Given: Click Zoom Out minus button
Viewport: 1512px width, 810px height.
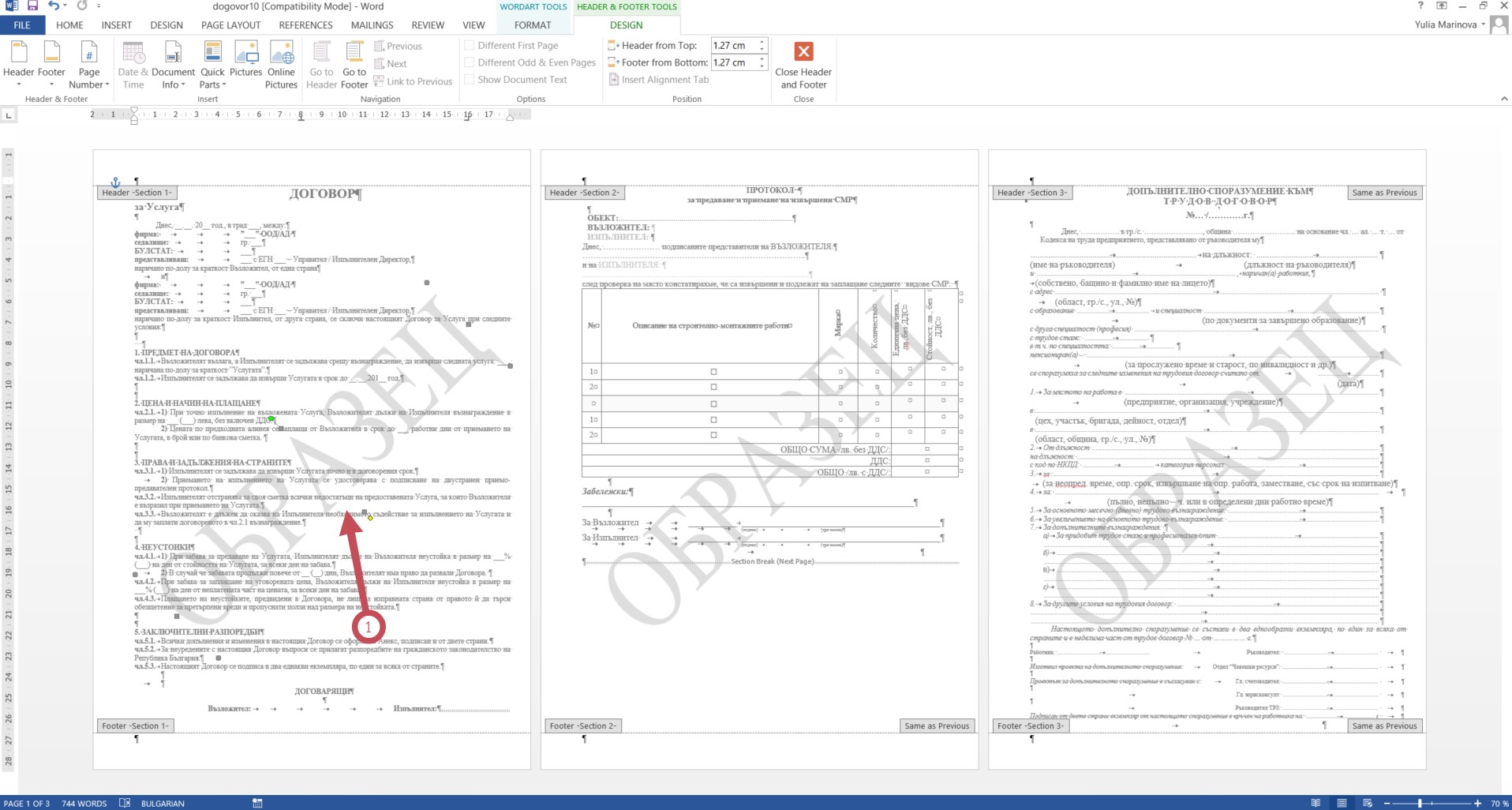Looking at the screenshot, I should 1387,803.
